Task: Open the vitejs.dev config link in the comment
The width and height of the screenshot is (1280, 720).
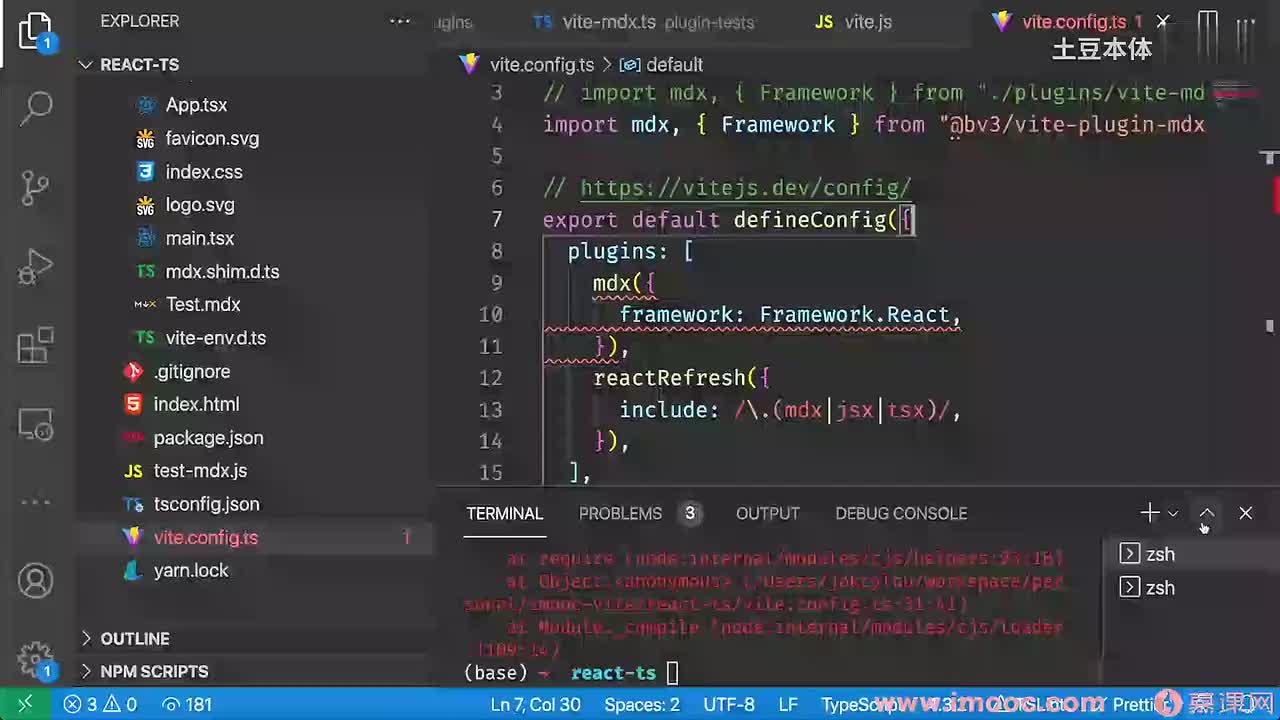Action: 745,188
